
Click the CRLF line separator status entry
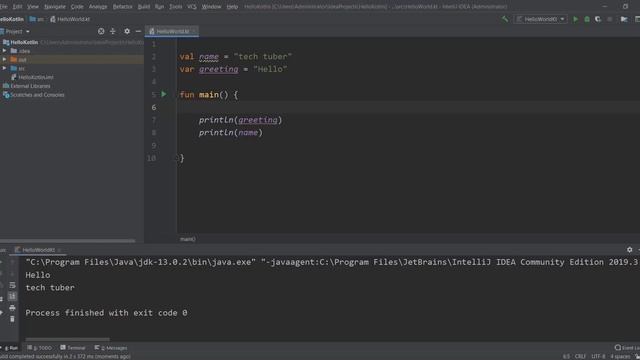[x=580, y=356]
